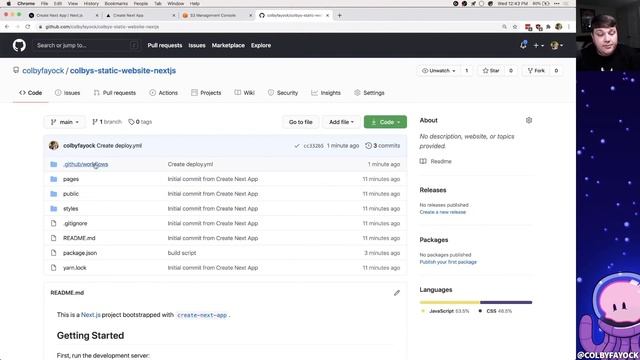This screenshot has height=360, width=640.
Task: Open the Security tab
Action: click(x=283, y=93)
